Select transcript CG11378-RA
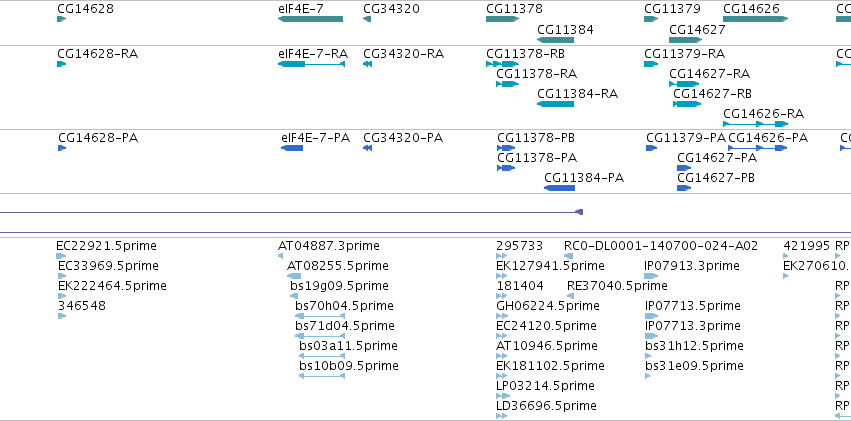The height and width of the screenshot is (421, 851). pos(537,74)
